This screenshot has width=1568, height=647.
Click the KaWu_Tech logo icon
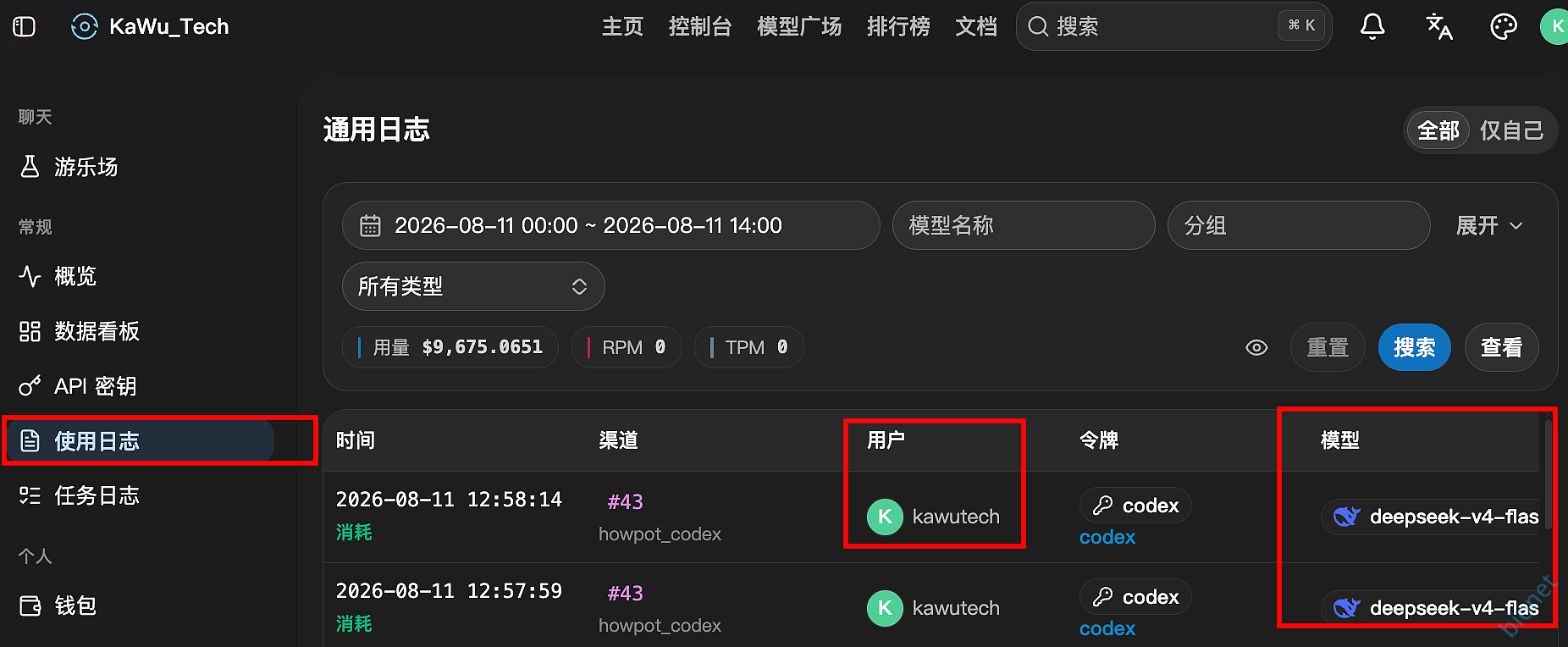[x=84, y=27]
